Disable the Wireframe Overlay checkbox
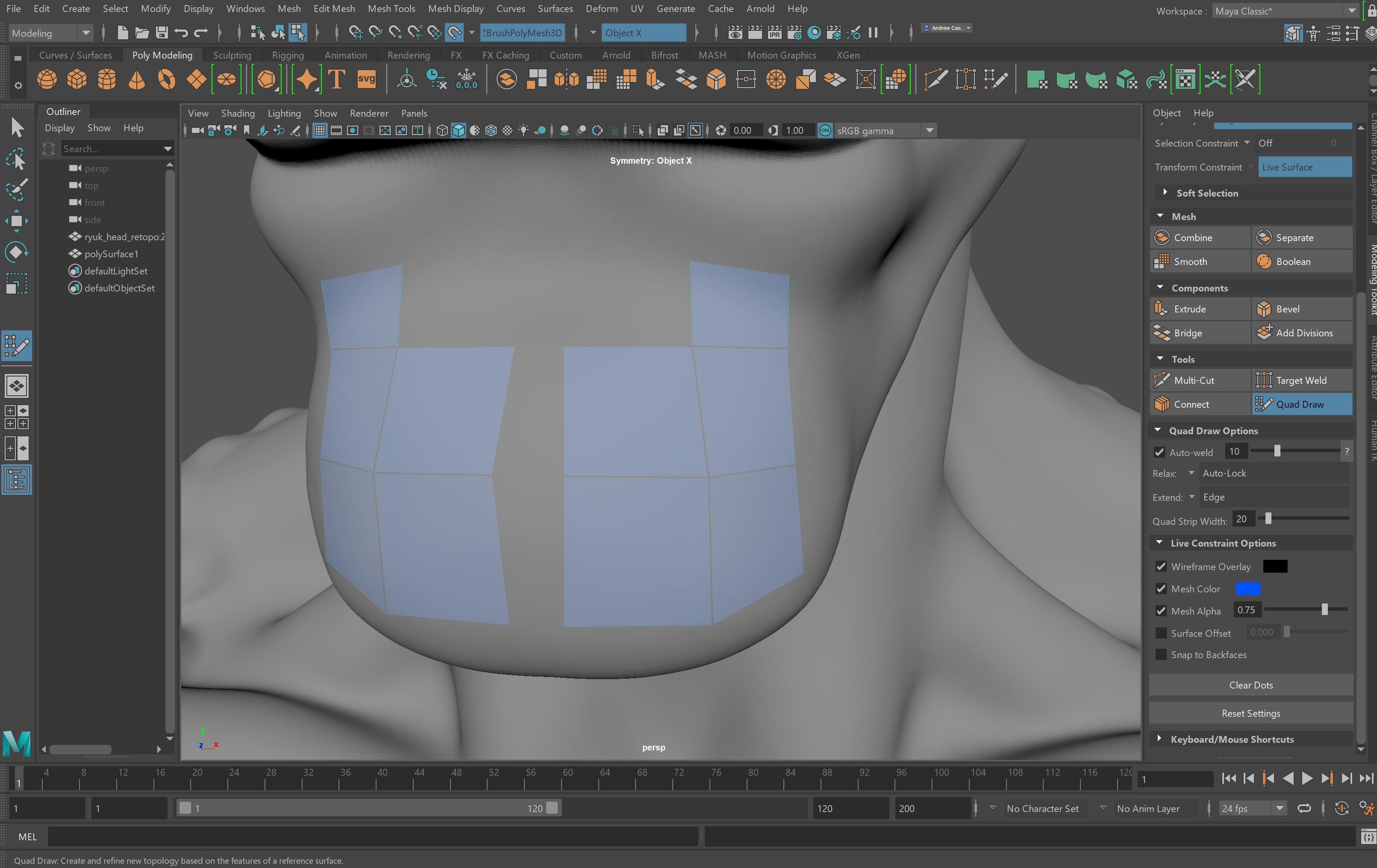The image size is (1377, 868). 1161,567
